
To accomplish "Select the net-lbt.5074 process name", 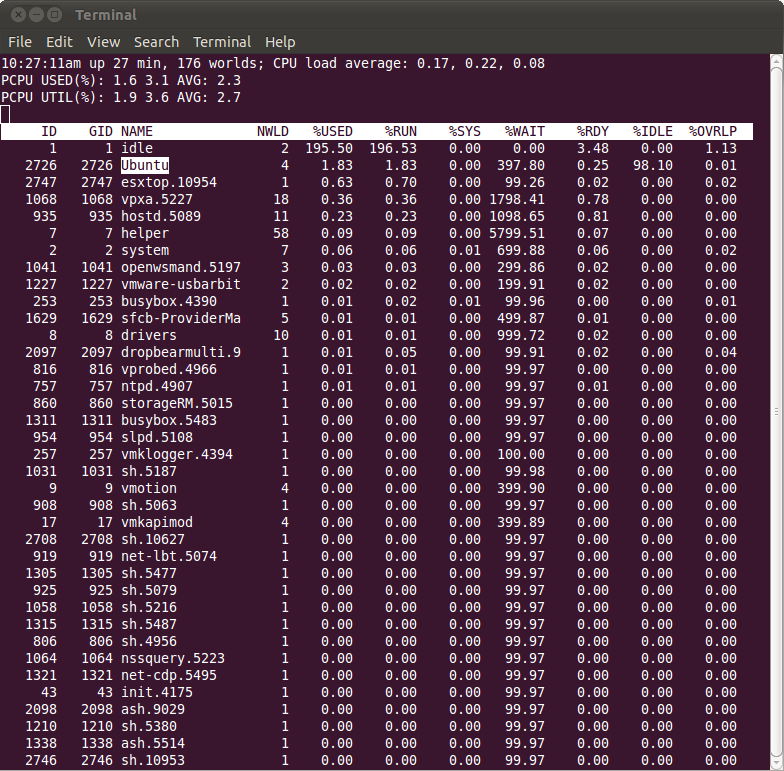I will point(169,556).
